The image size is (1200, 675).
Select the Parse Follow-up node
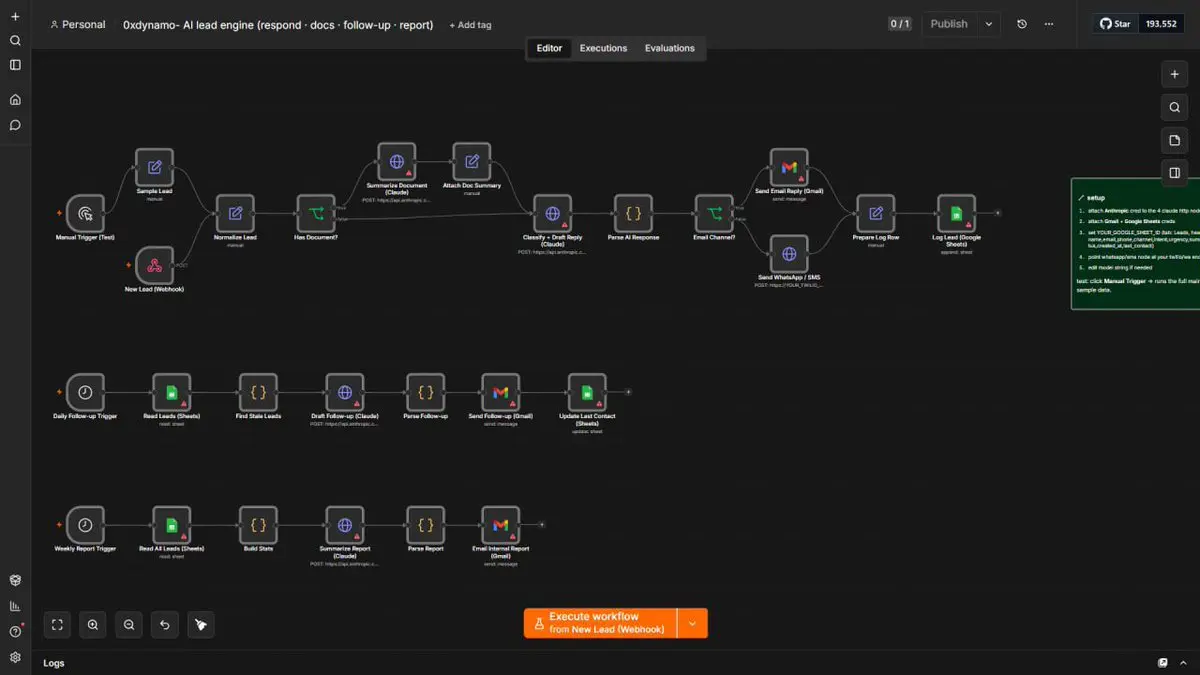tap(425, 392)
